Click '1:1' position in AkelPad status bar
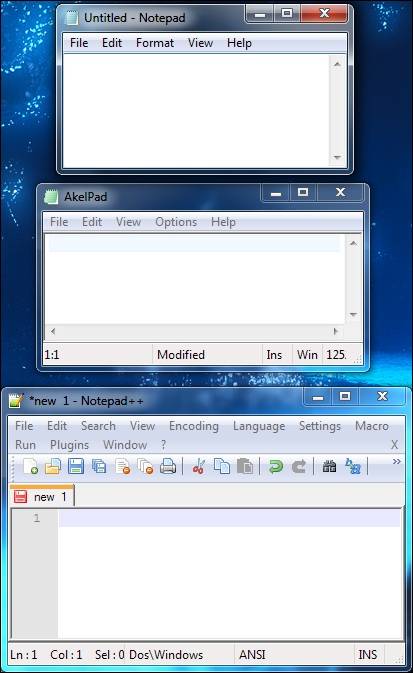Image resolution: width=413 pixels, height=673 pixels. 52,355
